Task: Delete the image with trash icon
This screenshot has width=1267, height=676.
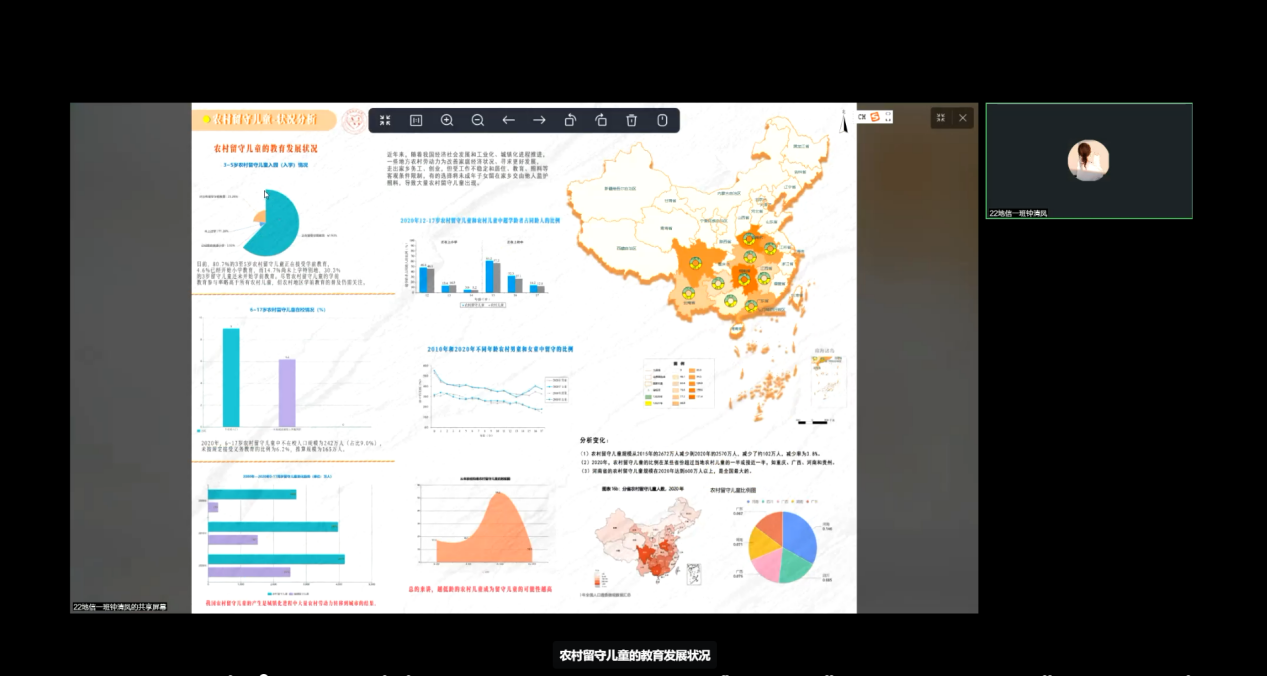Action: coord(631,120)
